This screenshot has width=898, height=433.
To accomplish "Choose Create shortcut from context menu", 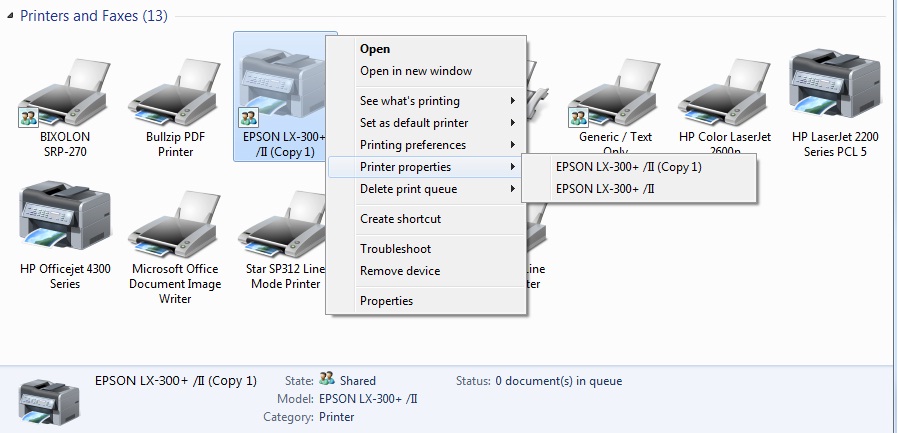I will coord(426,219).
